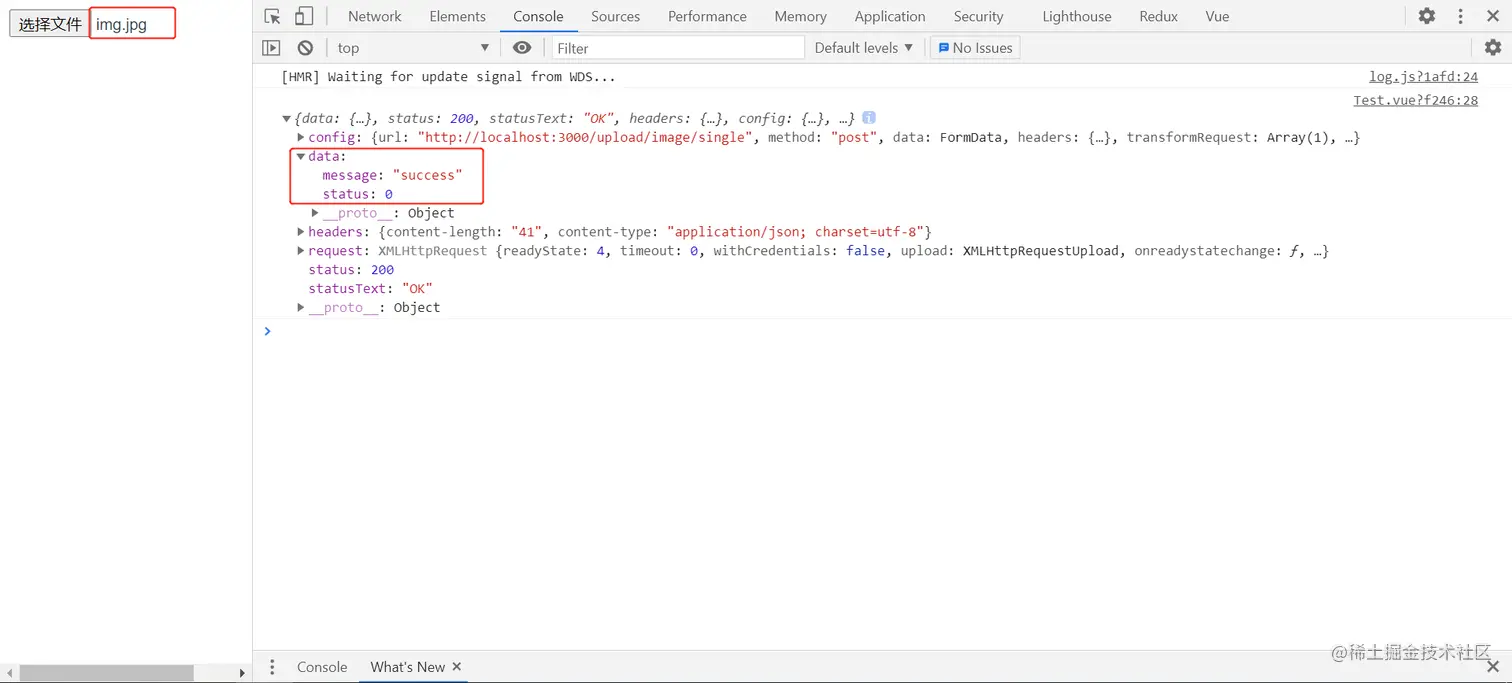Open the Default levels dropdown
Image resolution: width=1512 pixels, height=683 pixels.
pos(863,48)
